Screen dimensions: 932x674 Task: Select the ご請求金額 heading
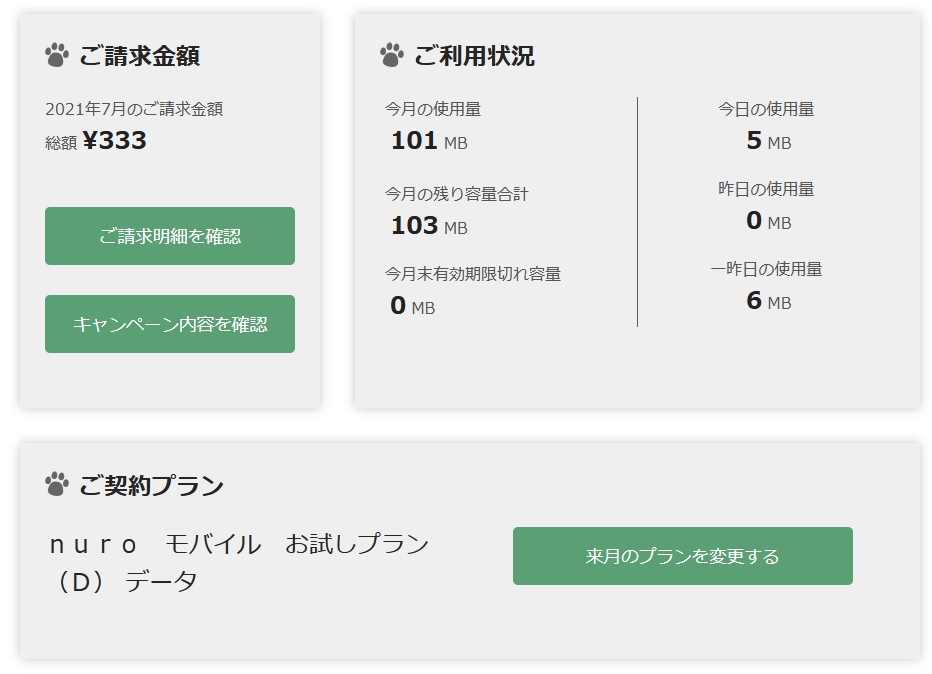tap(139, 56)
